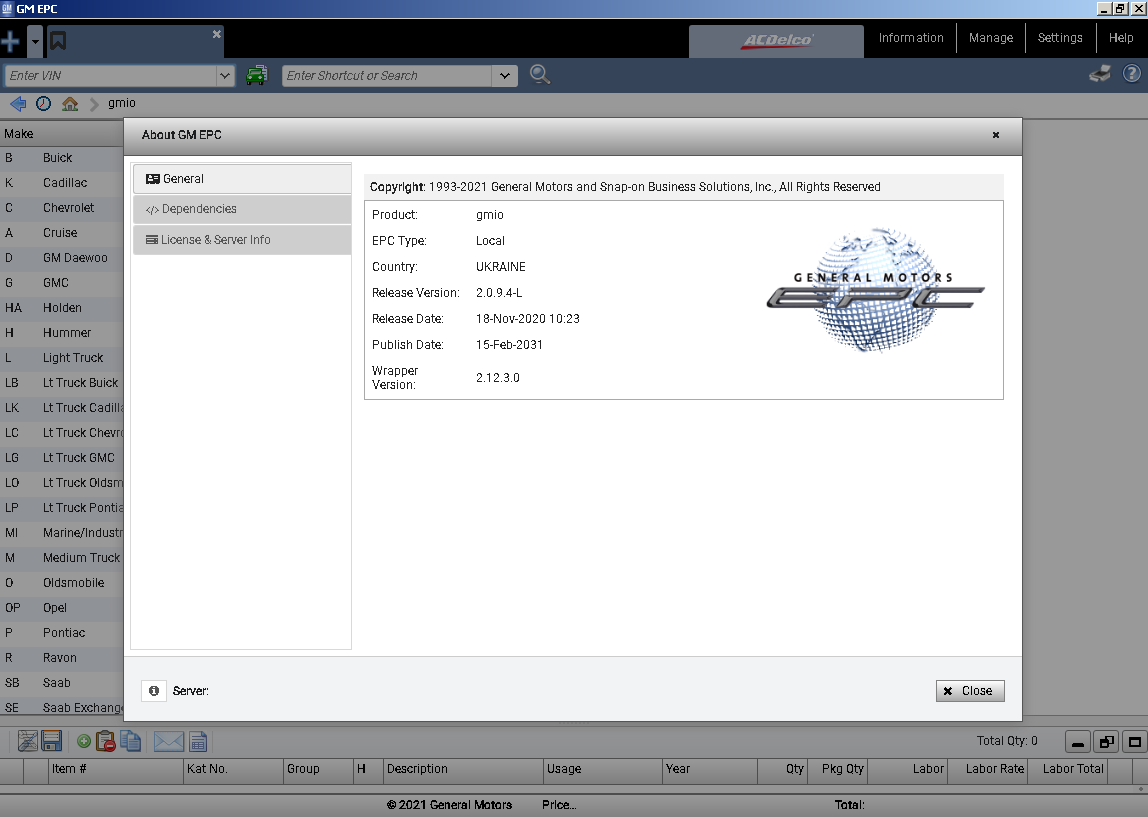Image resolution: width=1148 pixels, height=817 pixels.
Task: Click the ACDelco logo banner
Action: 777,41
